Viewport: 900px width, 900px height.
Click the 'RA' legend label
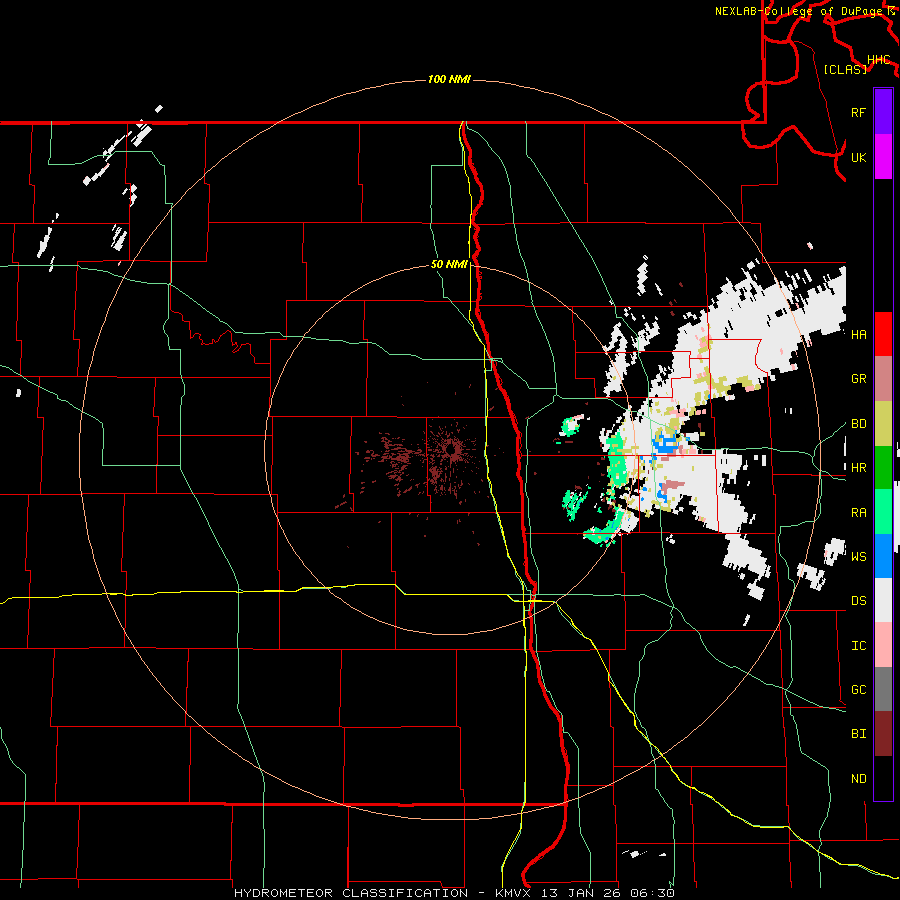click(858, 512)
